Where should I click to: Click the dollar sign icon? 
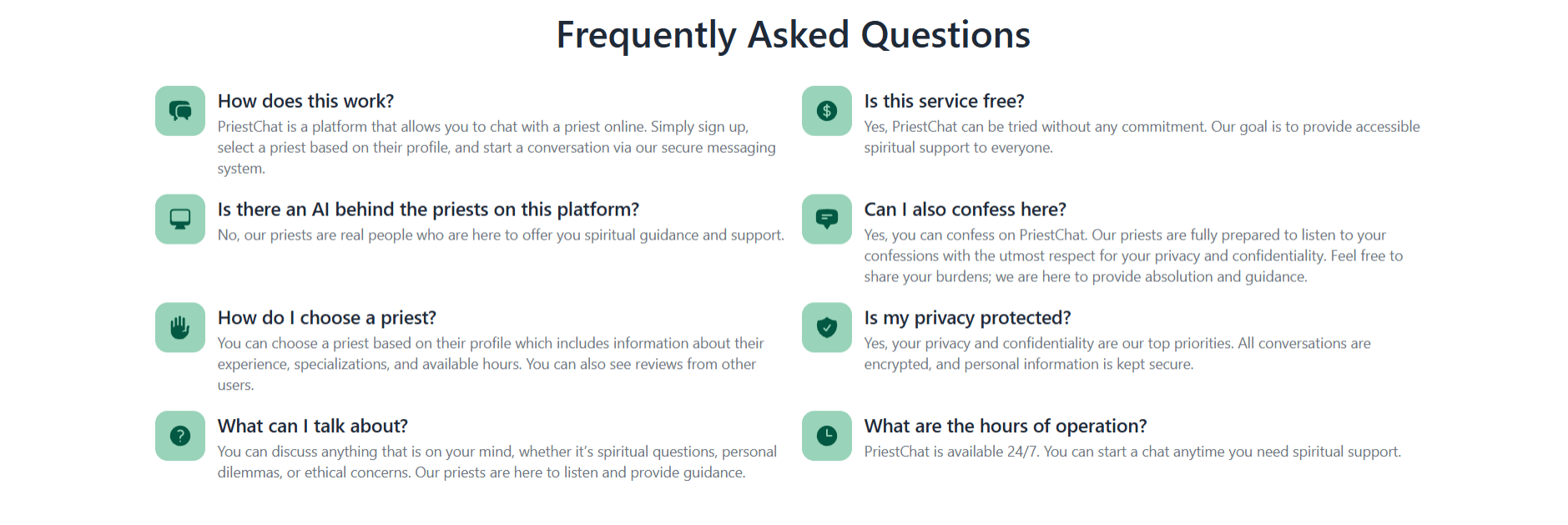(x=827, y=111)
